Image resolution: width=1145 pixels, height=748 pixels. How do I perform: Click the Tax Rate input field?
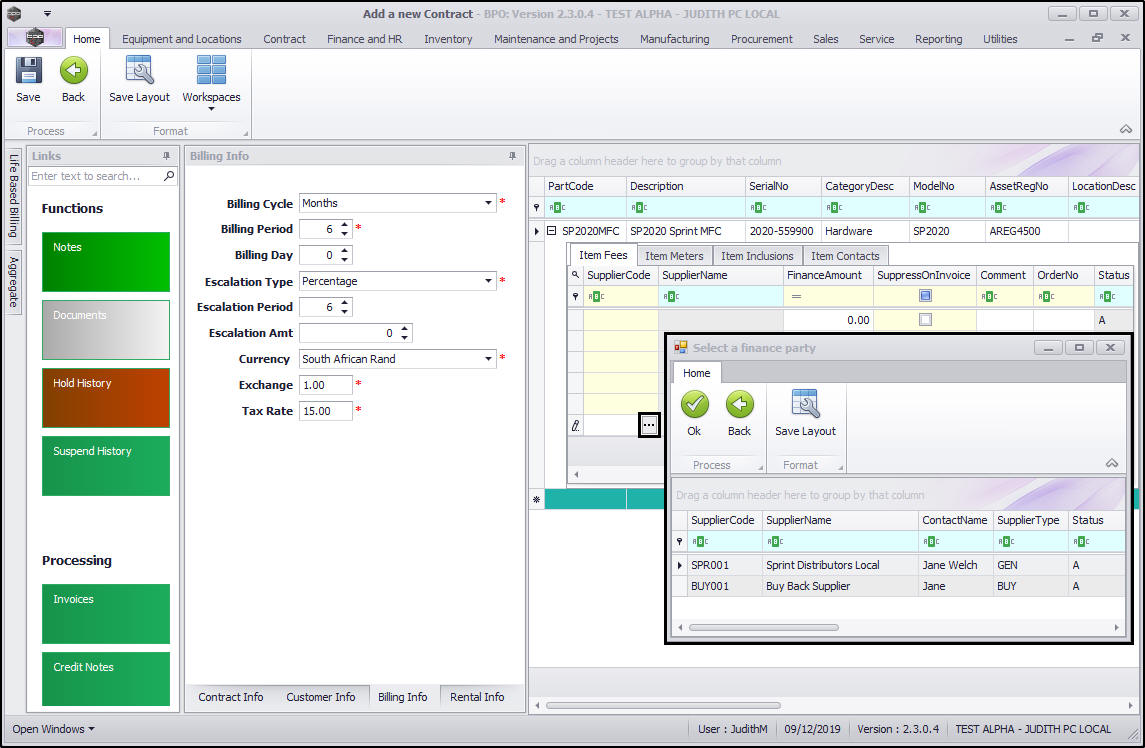pos(325,411)
